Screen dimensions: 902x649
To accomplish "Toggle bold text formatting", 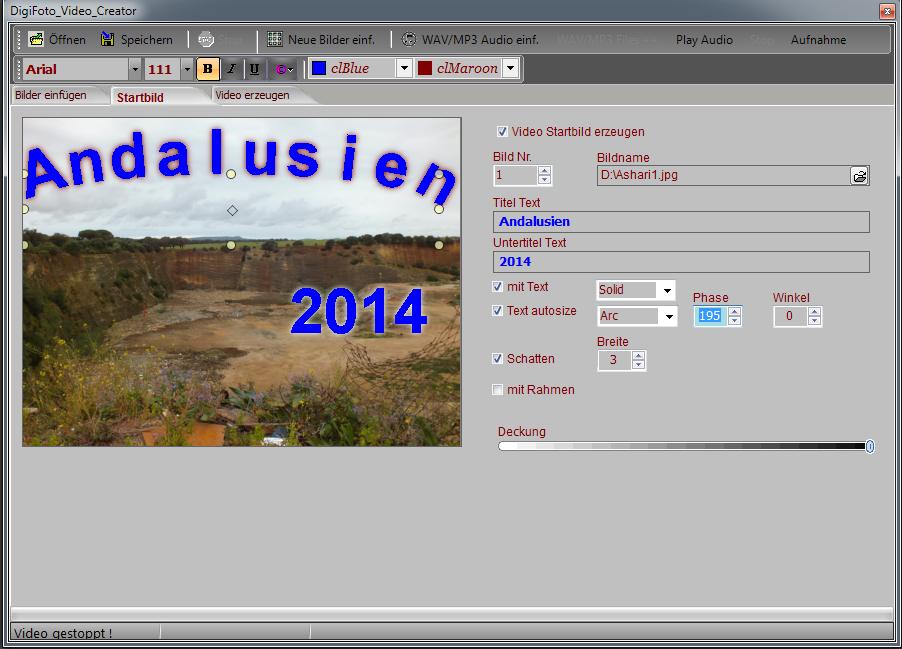I will [208, 69].
